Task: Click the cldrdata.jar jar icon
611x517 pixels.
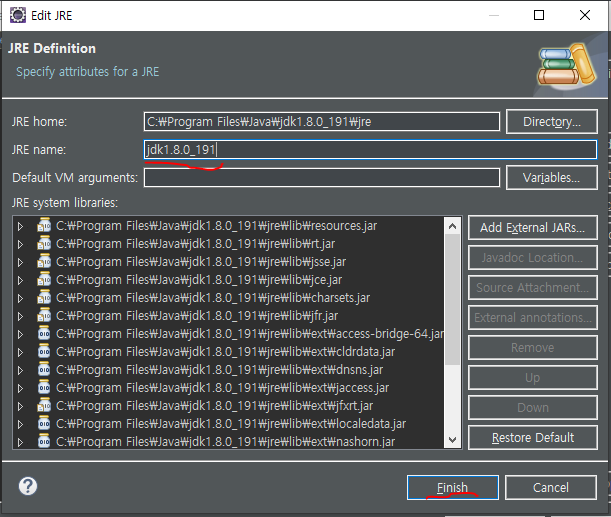Action: coord(44,351)
